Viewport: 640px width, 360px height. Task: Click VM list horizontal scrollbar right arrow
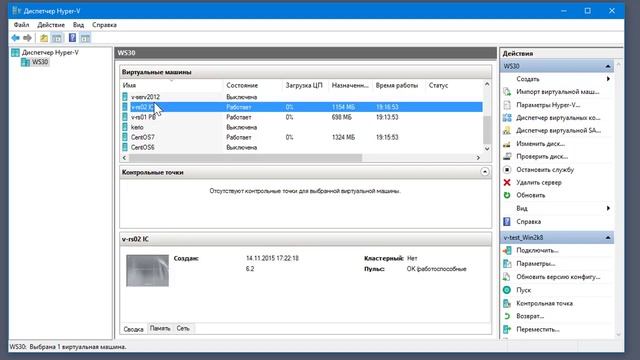[478, 158]
